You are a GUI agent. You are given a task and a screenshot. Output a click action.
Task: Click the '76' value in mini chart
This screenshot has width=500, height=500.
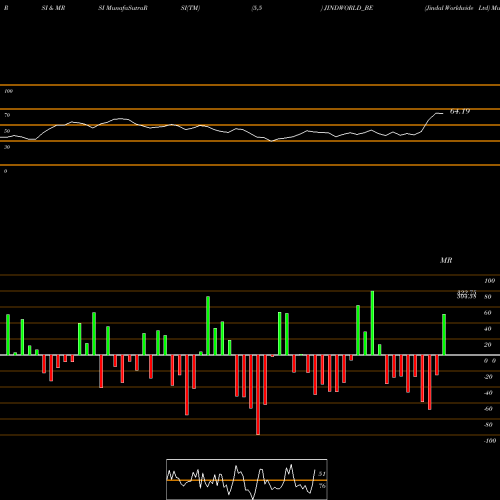click(x=322, y=486)
